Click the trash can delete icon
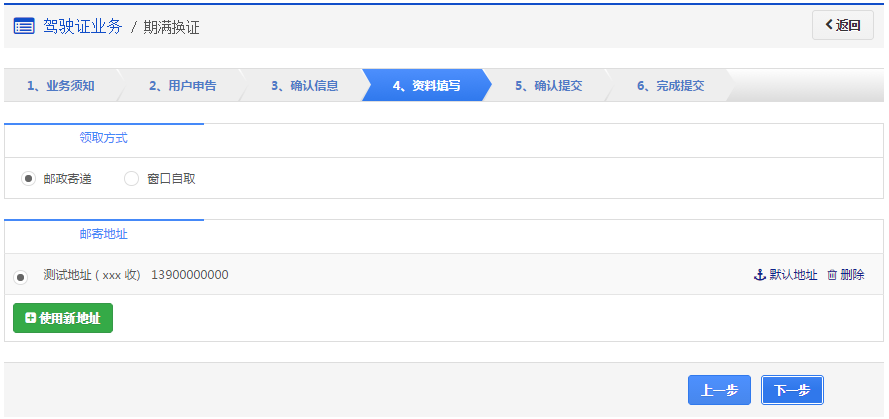 (832, 275)
